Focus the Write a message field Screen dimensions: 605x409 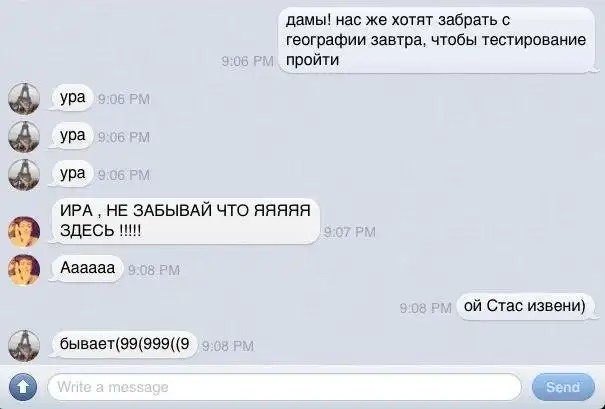284,387
